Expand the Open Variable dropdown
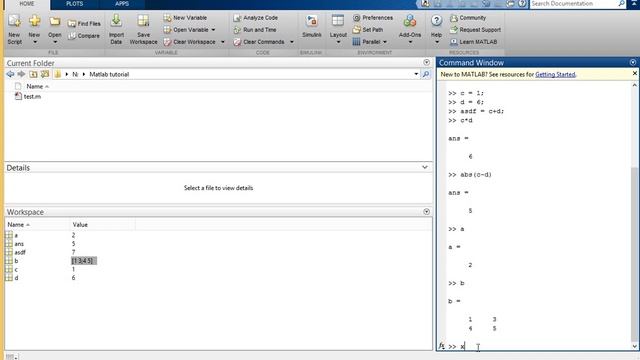This screenshot has height=360, width=640. click(213, 30)
